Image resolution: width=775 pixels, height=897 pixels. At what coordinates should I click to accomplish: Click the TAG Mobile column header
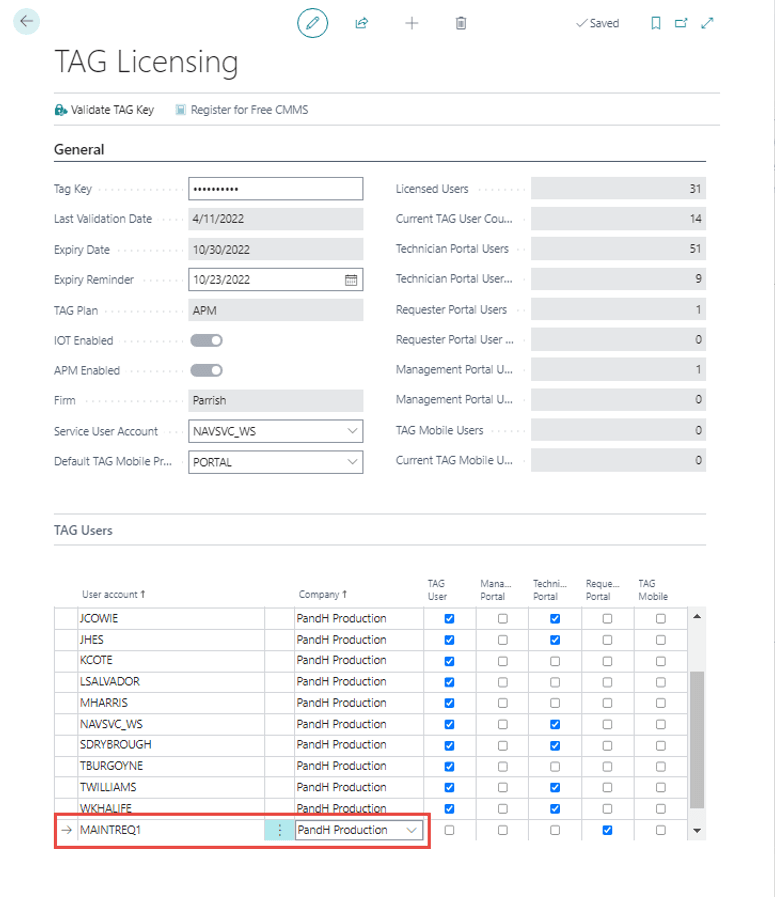[653, 590]
